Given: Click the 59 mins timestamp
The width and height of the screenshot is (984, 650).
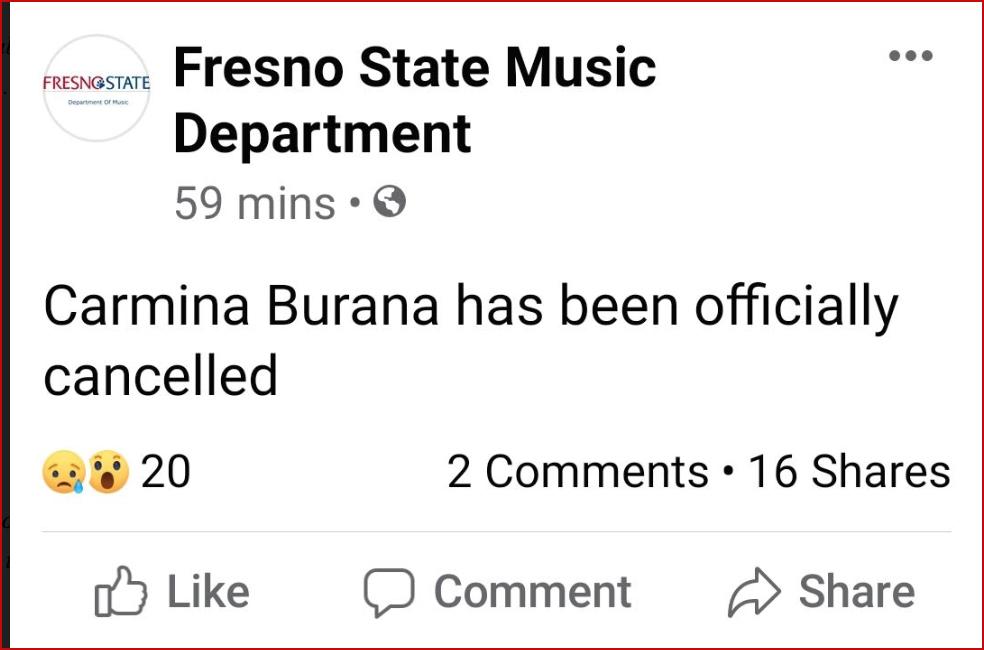Looking at the screenshot, I should click(254, 204).
